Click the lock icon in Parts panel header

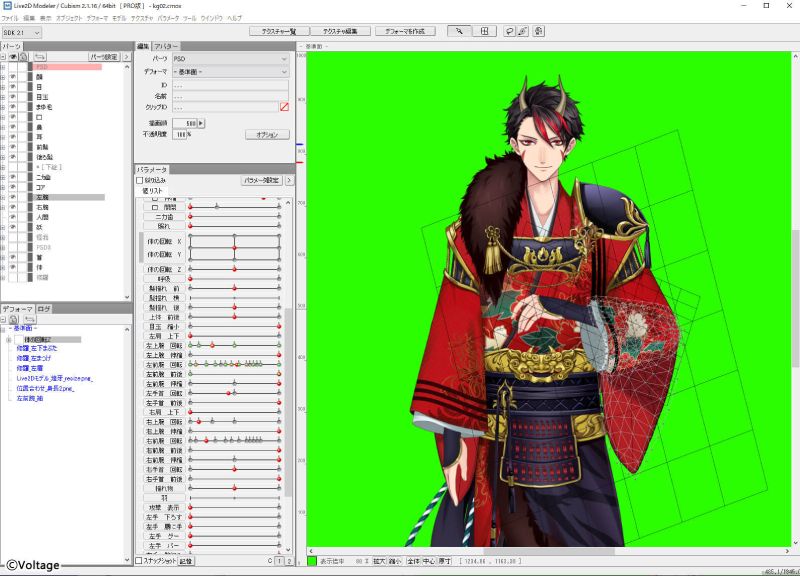pyautogui.click(x=23, y=57)
